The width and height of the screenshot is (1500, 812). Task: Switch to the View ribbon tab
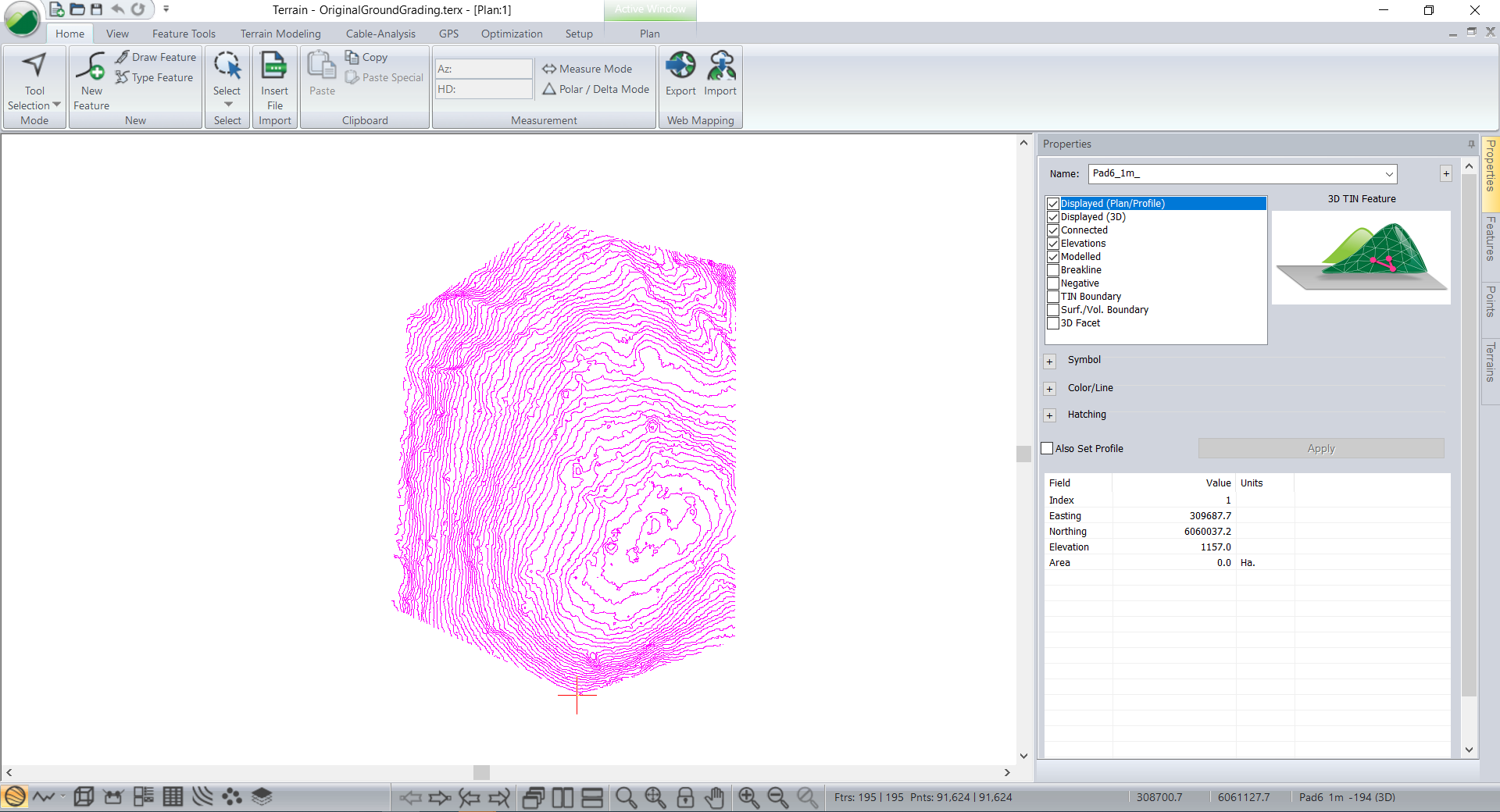point(118,34)
